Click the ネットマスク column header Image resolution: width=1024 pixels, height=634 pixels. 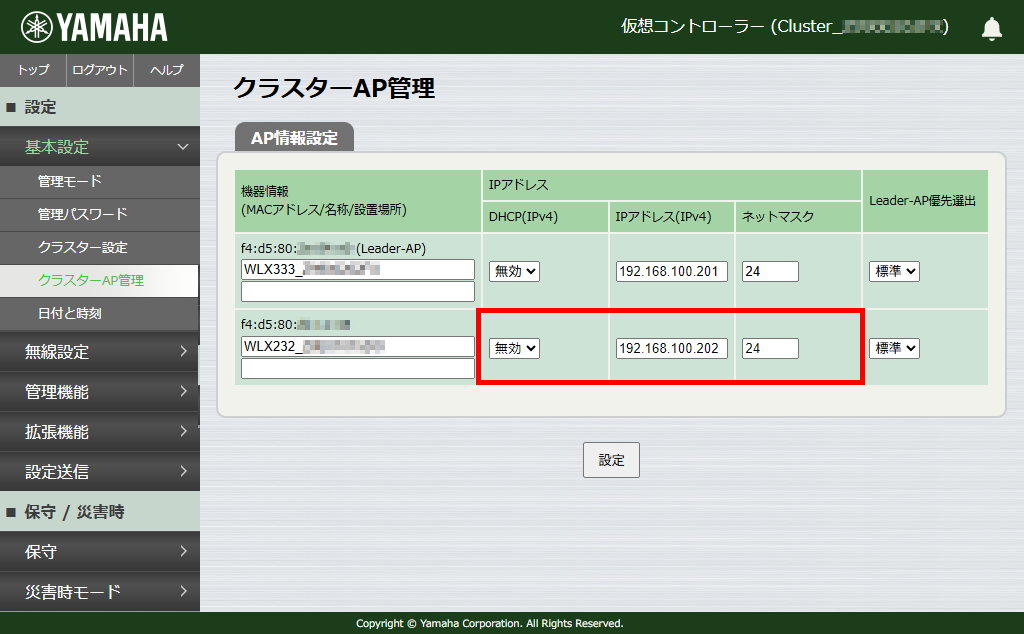[798, 217]
